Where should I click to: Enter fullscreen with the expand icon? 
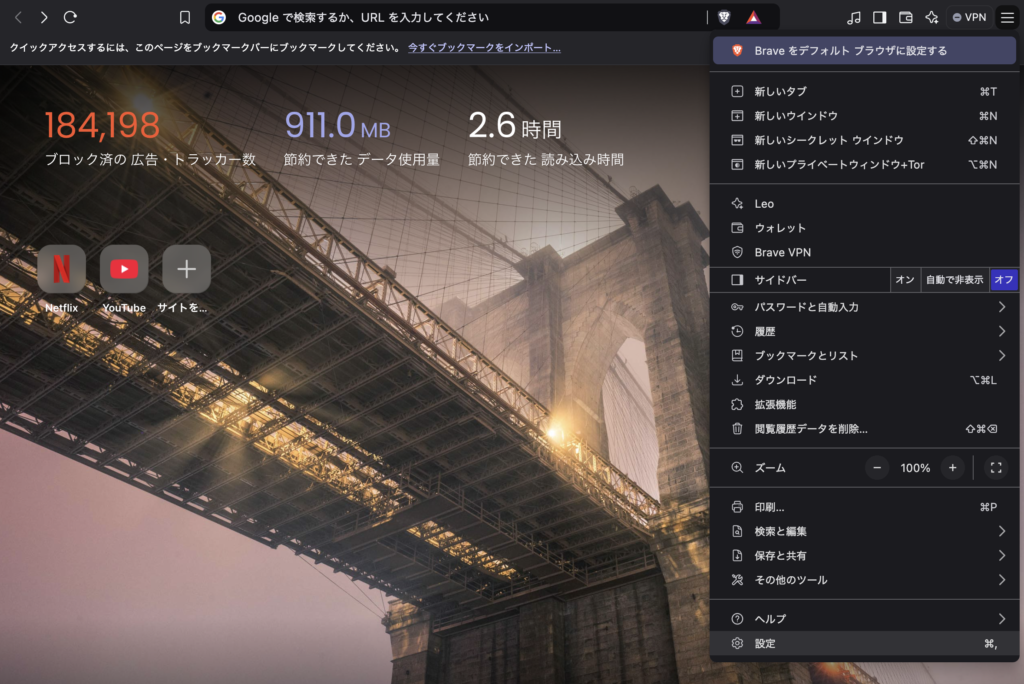(x=996, y=467)
